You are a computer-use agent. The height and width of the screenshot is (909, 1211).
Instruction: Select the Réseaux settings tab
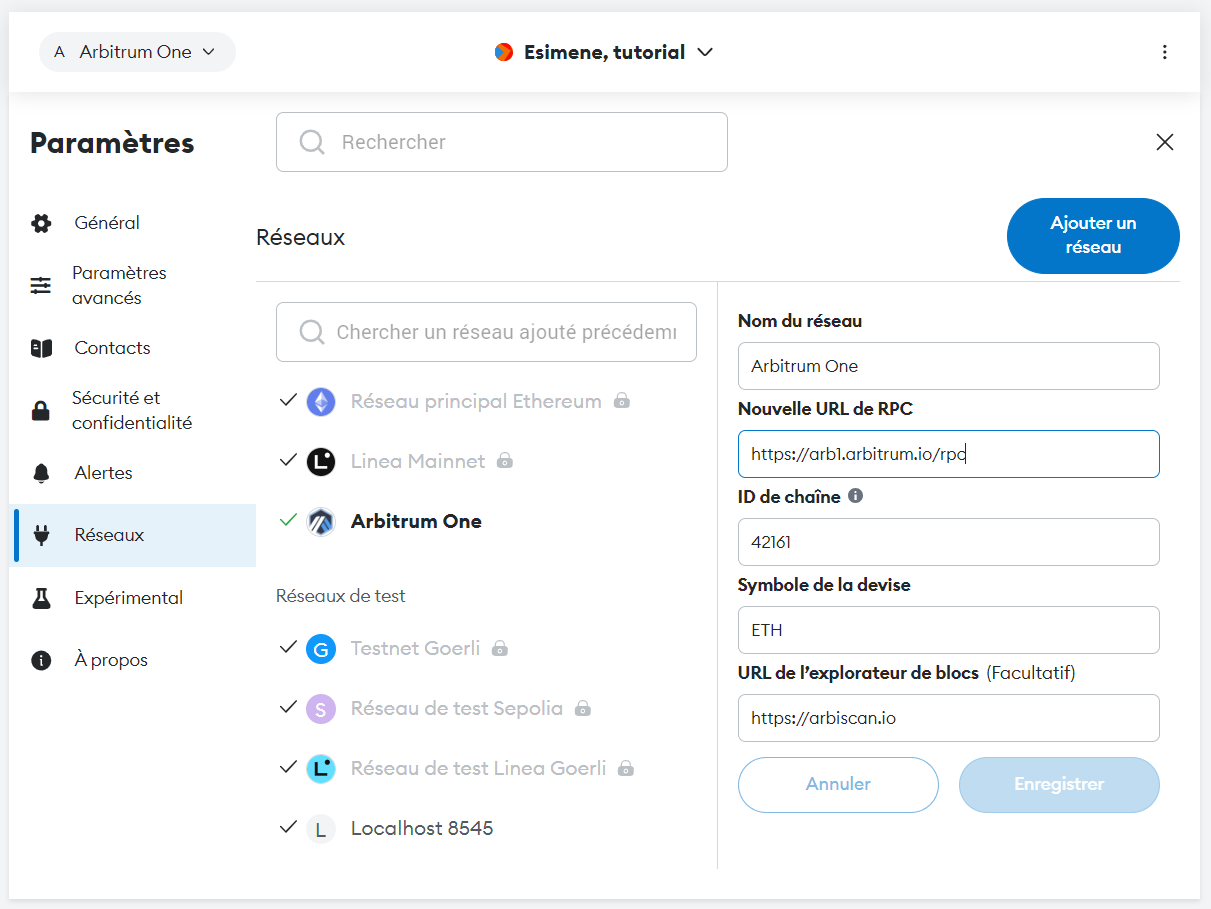click(x=132, y=535)
